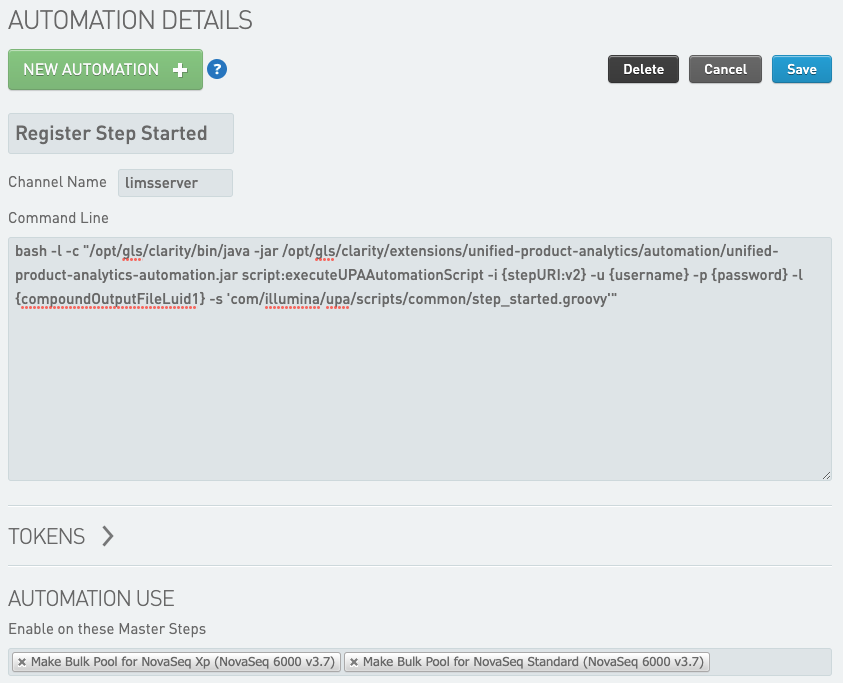Image resolution: width=843 pixels, height=683 pixels.
Task: Remove the NovaSeq Standard master step tag
Action: tap(353, 662)
